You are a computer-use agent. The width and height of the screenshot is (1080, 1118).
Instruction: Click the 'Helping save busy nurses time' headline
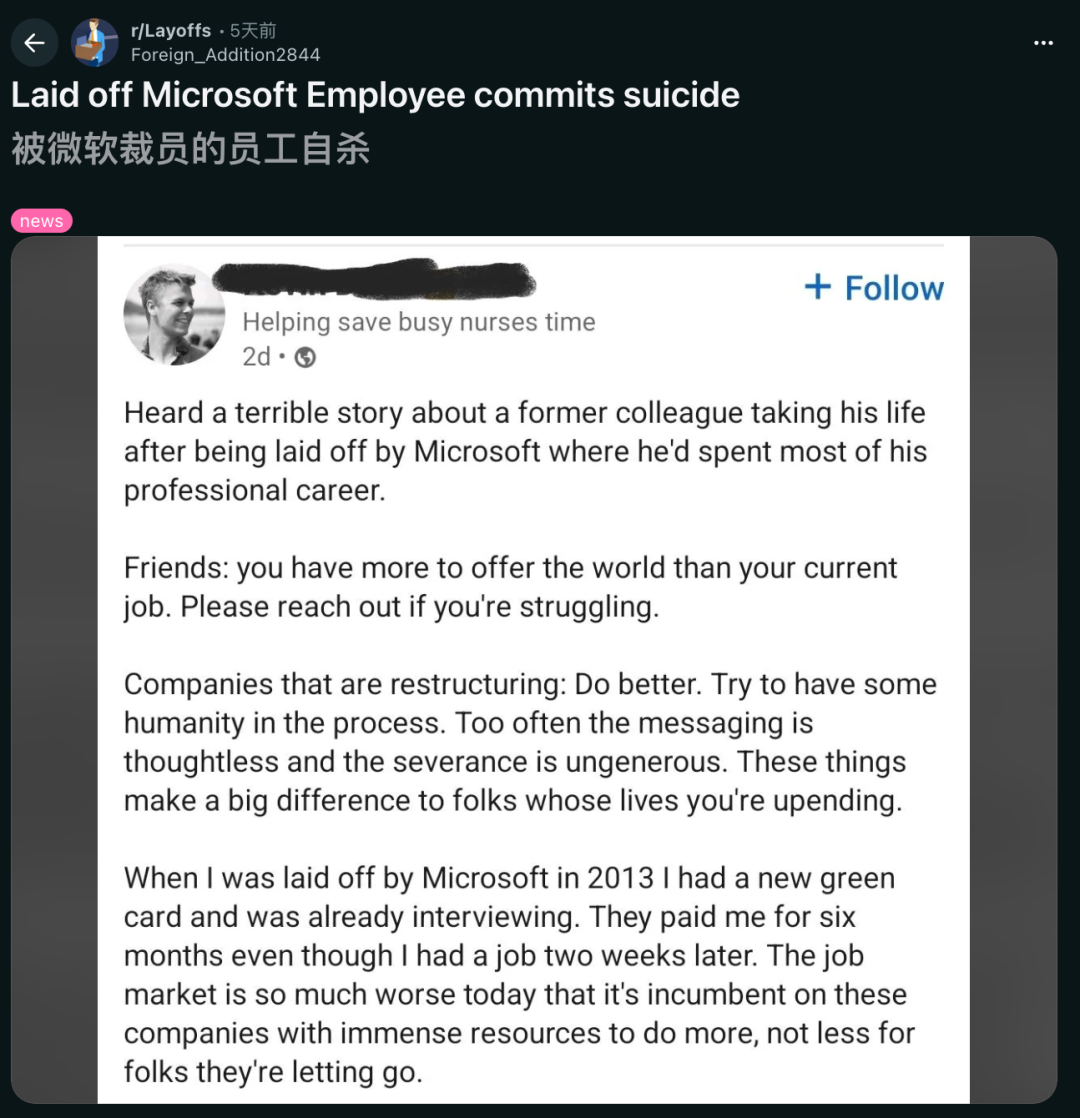[x=418, y=322]
